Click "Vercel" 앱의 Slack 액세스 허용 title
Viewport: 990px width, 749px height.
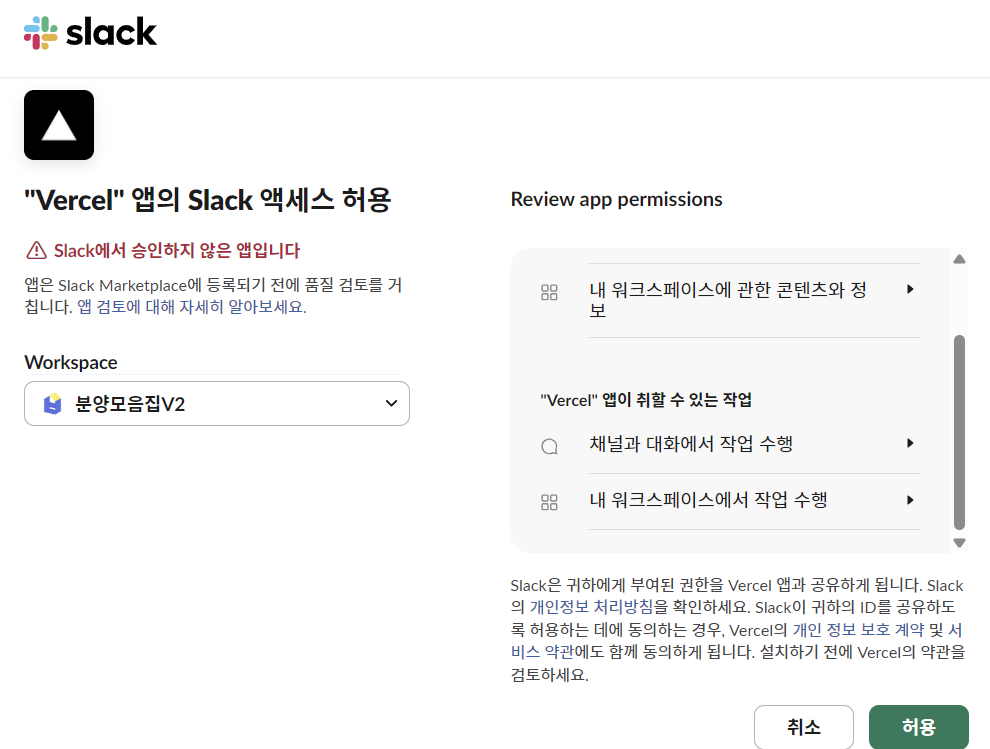208,200
